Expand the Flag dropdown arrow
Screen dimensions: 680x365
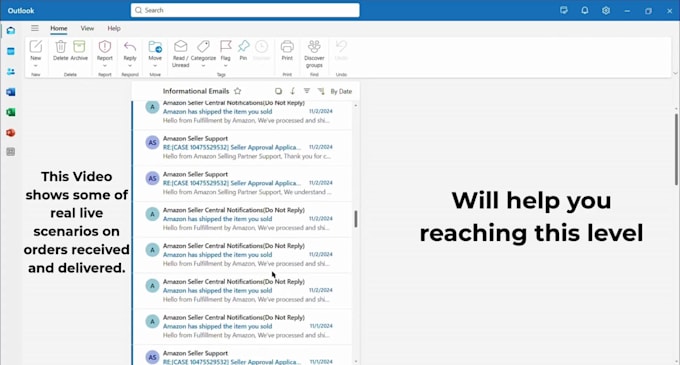coord(226,66)
